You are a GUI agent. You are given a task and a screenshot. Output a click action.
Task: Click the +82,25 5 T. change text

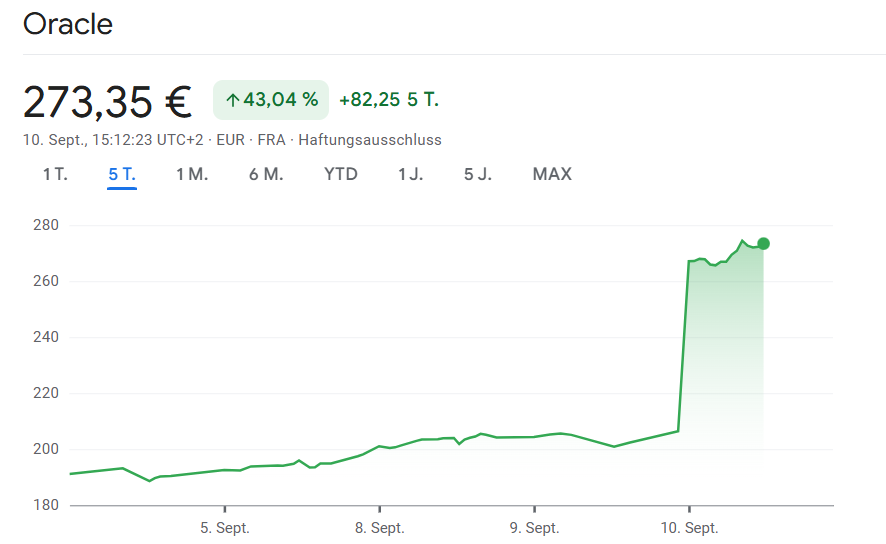point(389,100)
